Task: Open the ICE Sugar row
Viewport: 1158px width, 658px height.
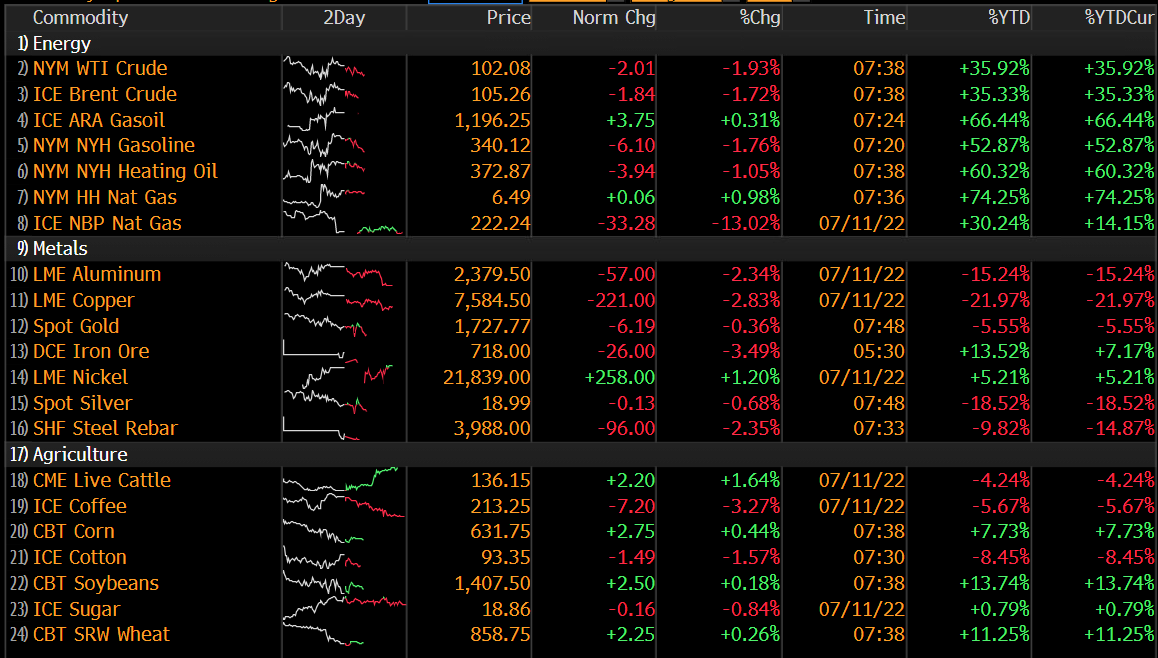Action: tap(580, 609)
